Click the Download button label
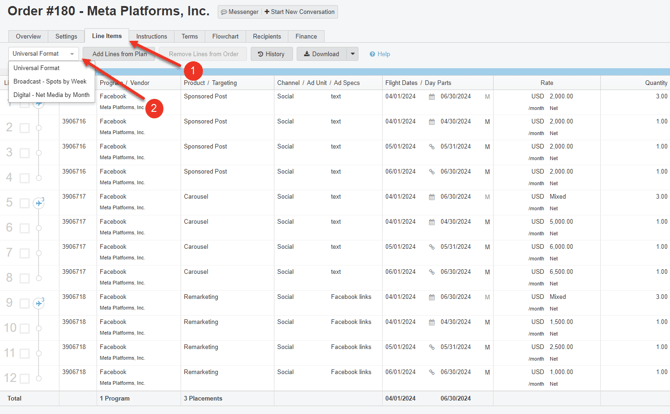The image size is (670, 414). 326,54
